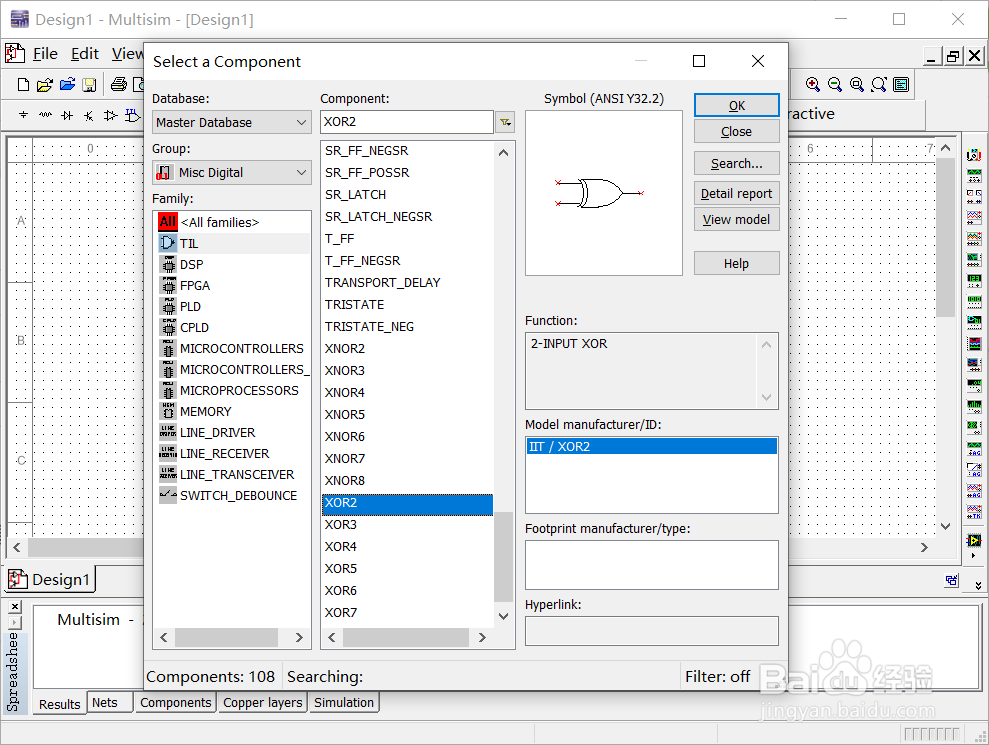Select the FPGA family
Viewport: 989px width, 745px height.
(x=234, y=285)
